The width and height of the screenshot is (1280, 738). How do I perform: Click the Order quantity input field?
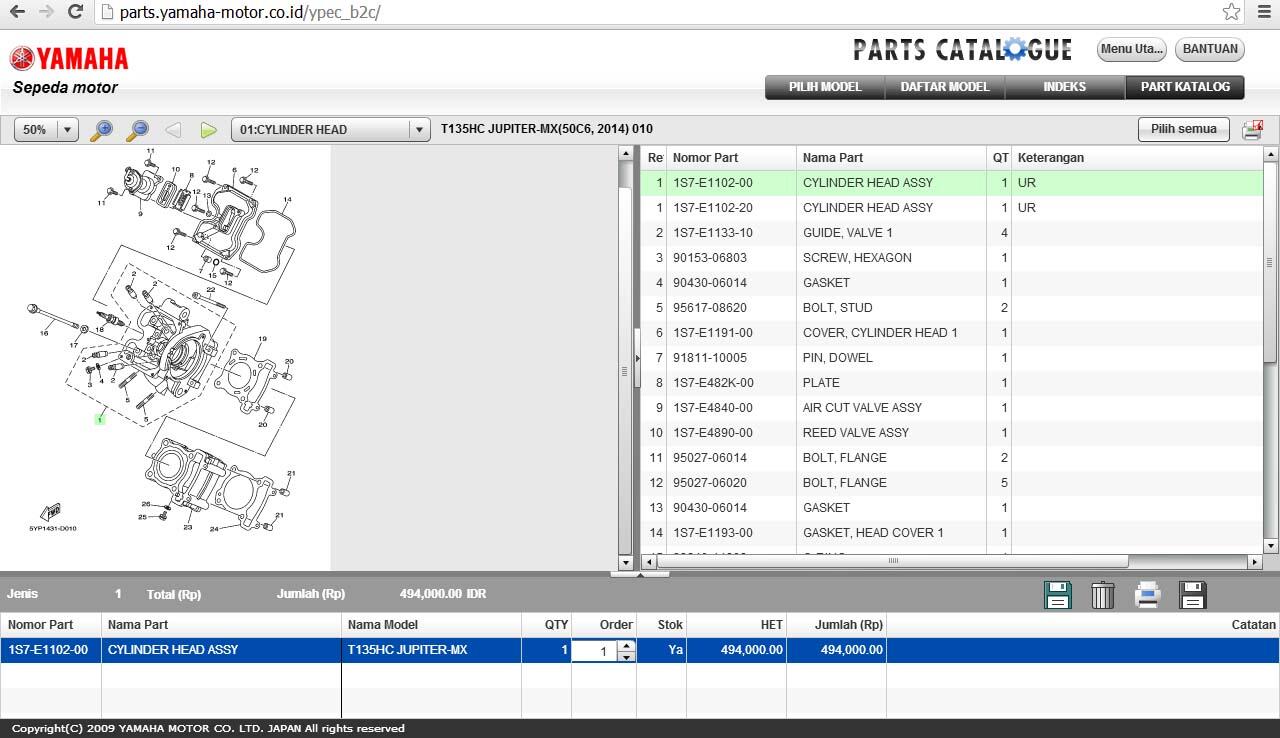coord(595,651)
